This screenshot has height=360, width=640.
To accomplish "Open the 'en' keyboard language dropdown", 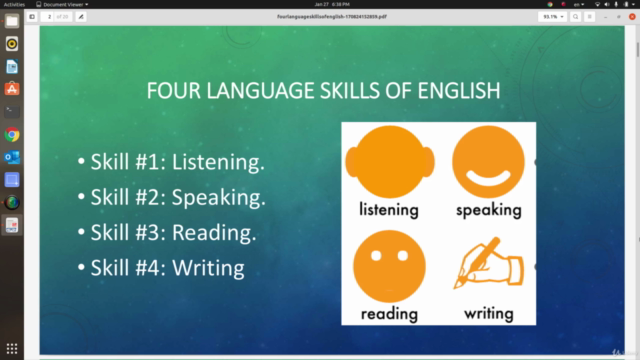I will [579, 4].
